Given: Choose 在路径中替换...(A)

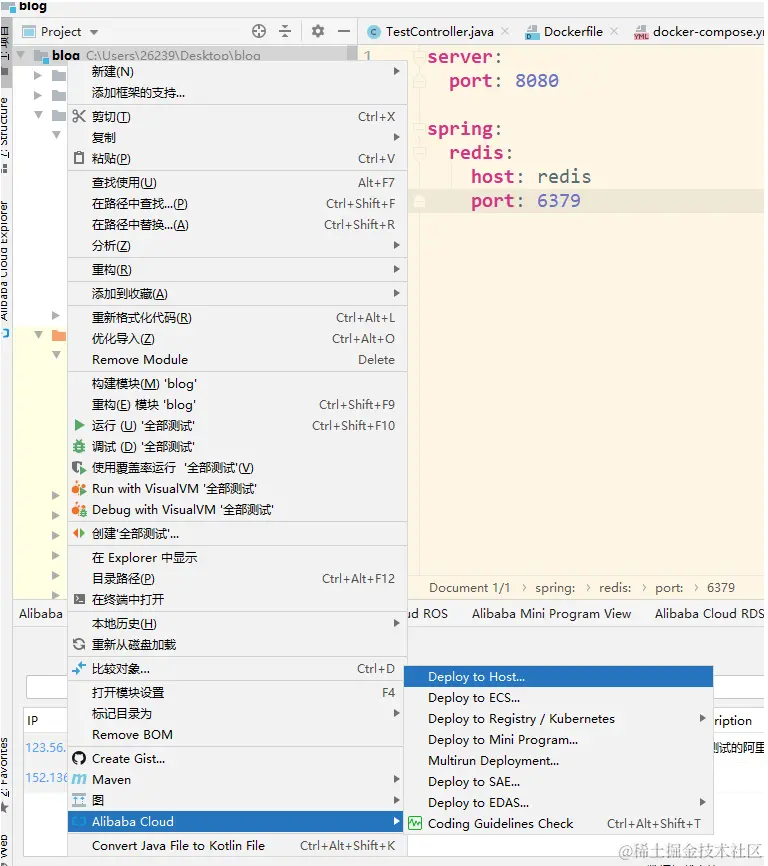Looking at the screenshot, I should tap(237, 224).
